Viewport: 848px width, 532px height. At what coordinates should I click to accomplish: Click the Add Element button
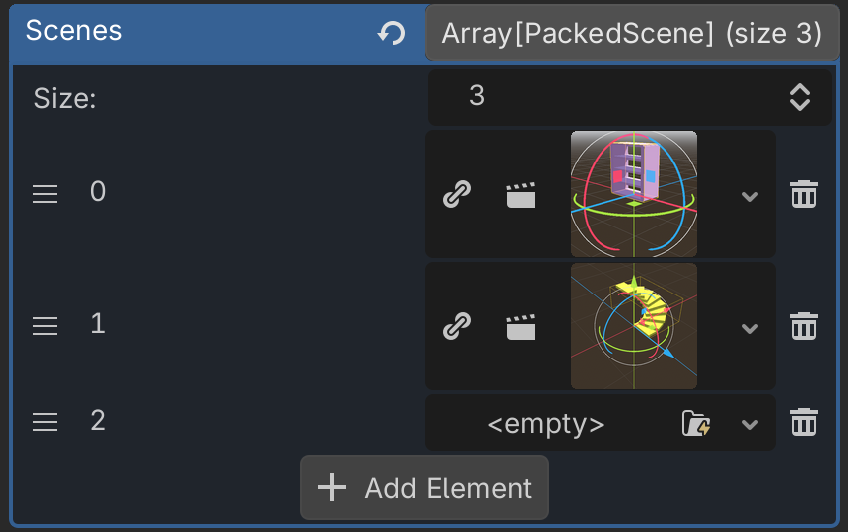(x=424, y=488)
